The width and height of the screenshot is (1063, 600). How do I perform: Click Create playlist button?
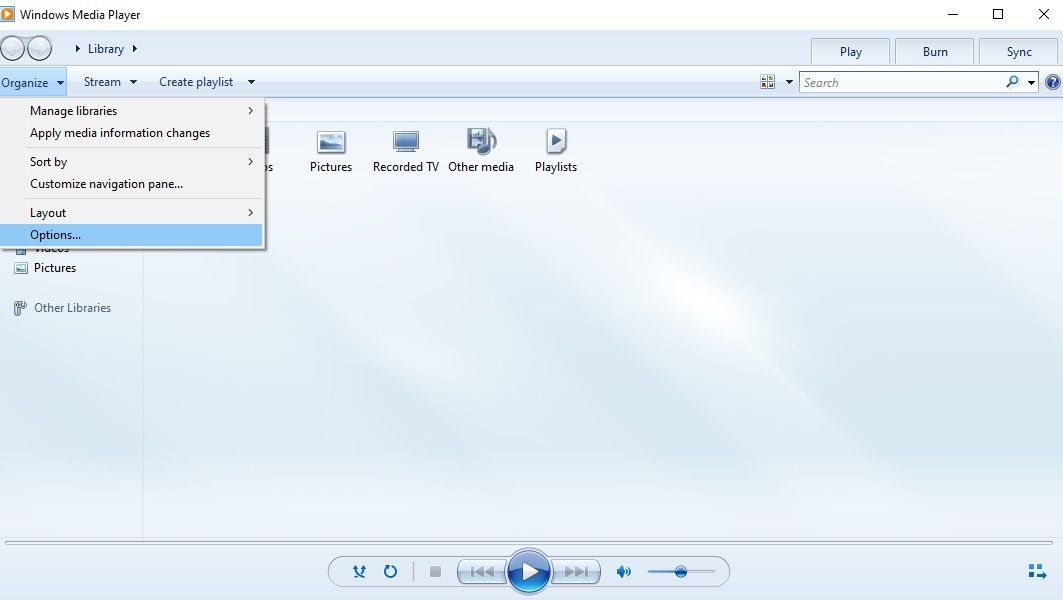click(196, 82)
